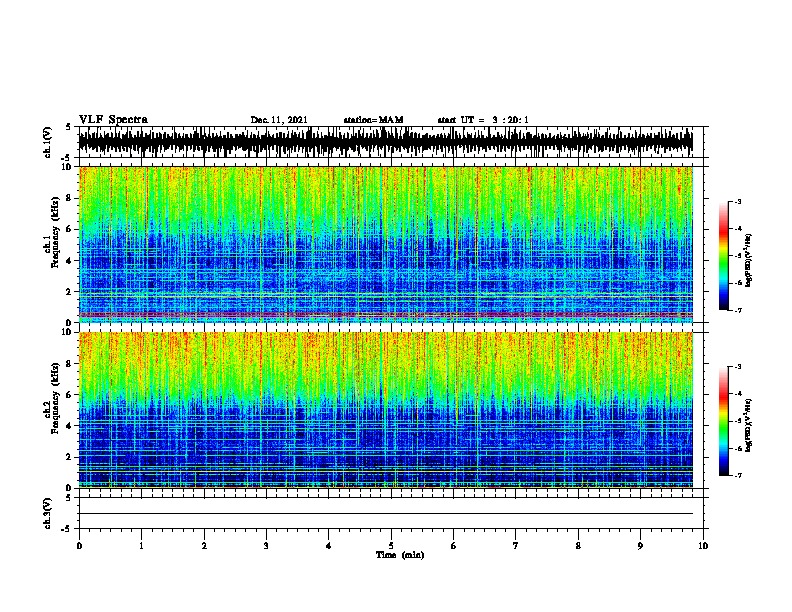Click time axis tick label "0"
This screenshot has height=612, width=792.
pos(79,546)
